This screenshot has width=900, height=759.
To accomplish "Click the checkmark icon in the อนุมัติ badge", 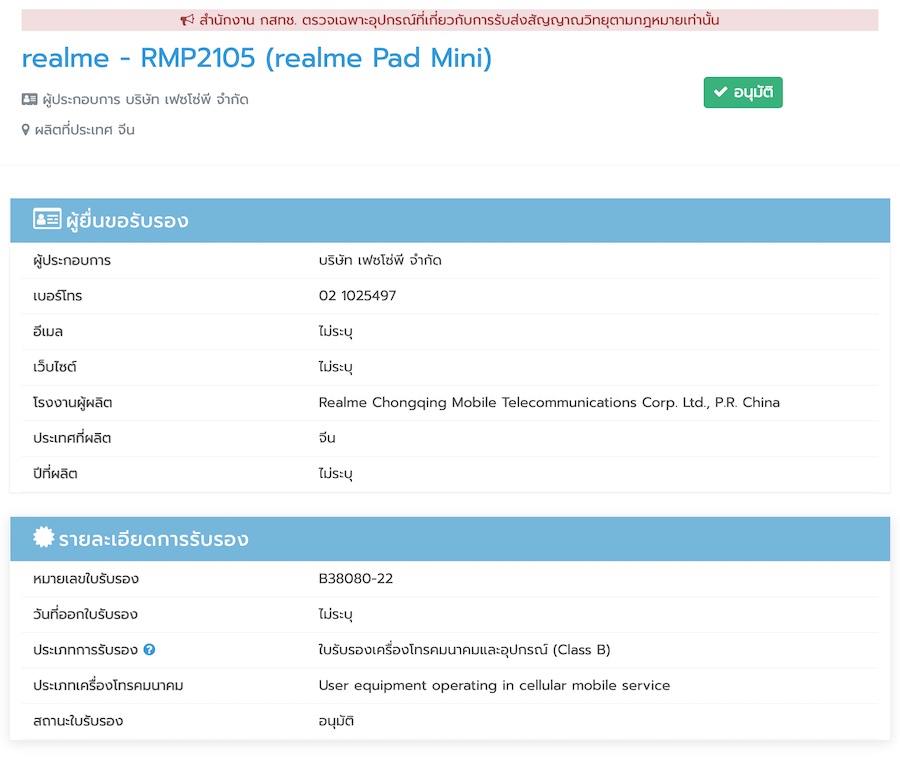I will [x=720, y=92].
